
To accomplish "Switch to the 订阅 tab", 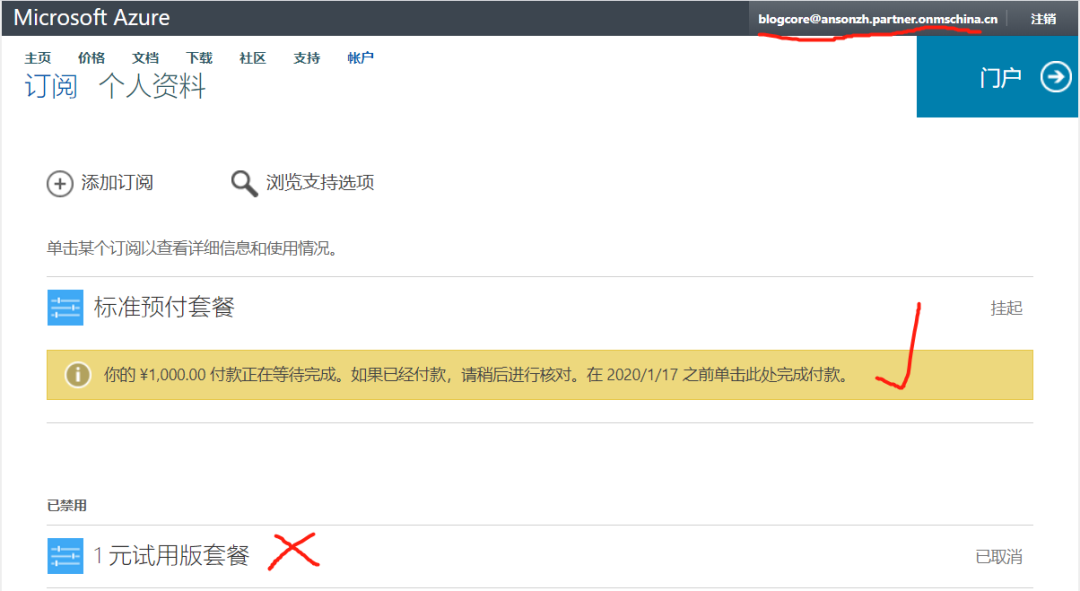I will (x=51, y=87).
